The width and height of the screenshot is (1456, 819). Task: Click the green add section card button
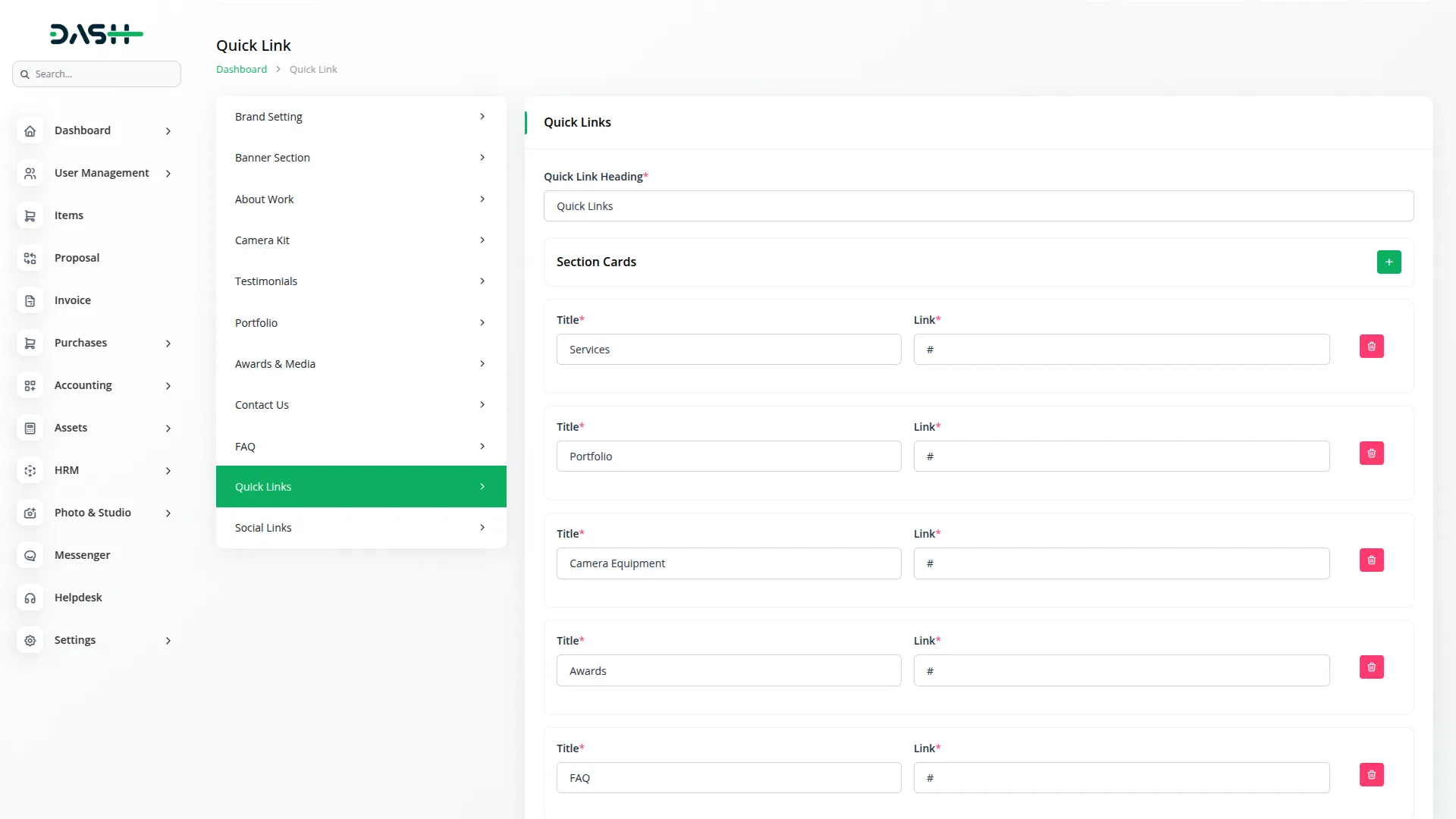(x=1389, y=262)
